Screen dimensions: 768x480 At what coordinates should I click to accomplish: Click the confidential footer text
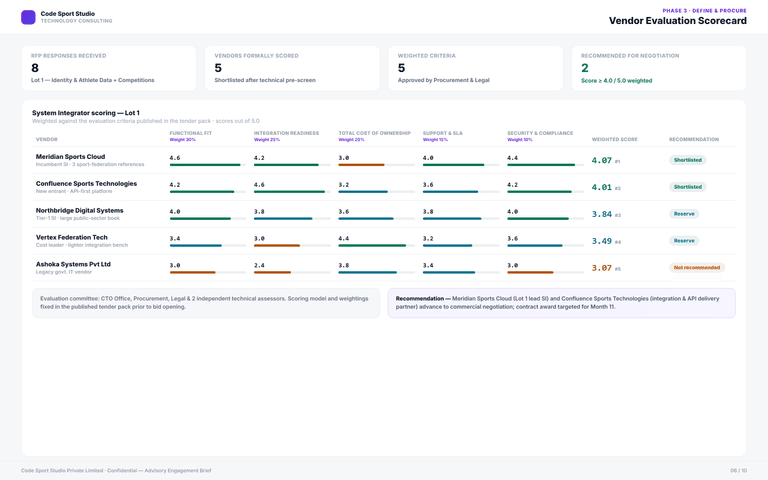pyautogui.click(x=116, y=470)
